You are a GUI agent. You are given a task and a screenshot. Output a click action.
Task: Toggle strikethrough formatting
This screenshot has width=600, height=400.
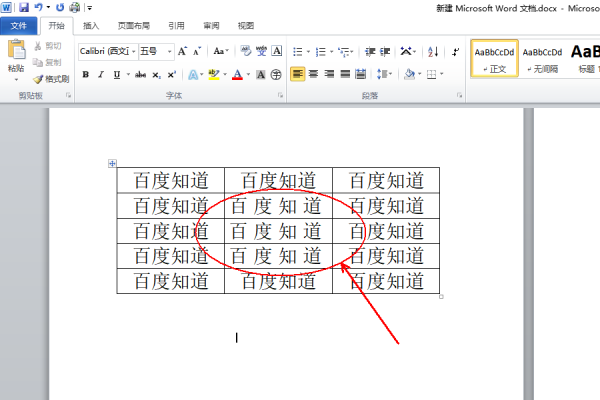pos(140,75)
